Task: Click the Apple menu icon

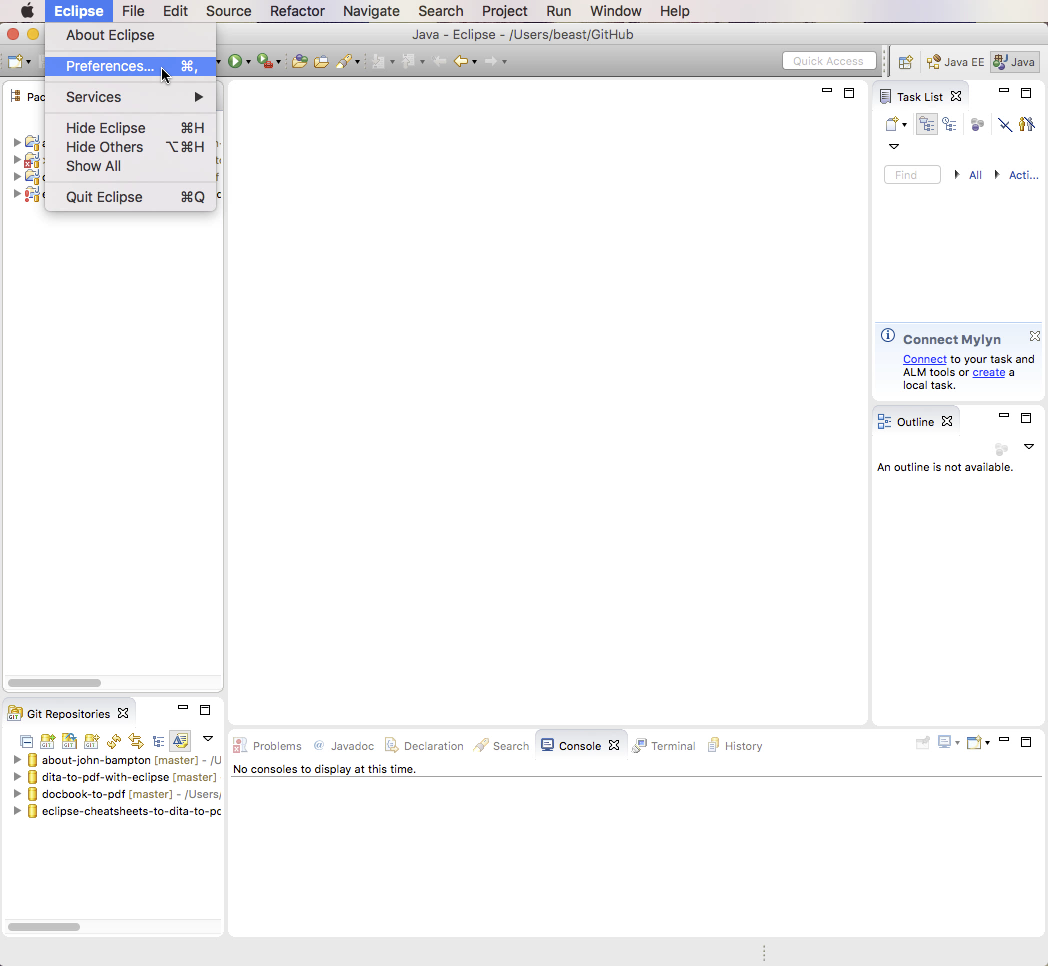Action: 27,11
